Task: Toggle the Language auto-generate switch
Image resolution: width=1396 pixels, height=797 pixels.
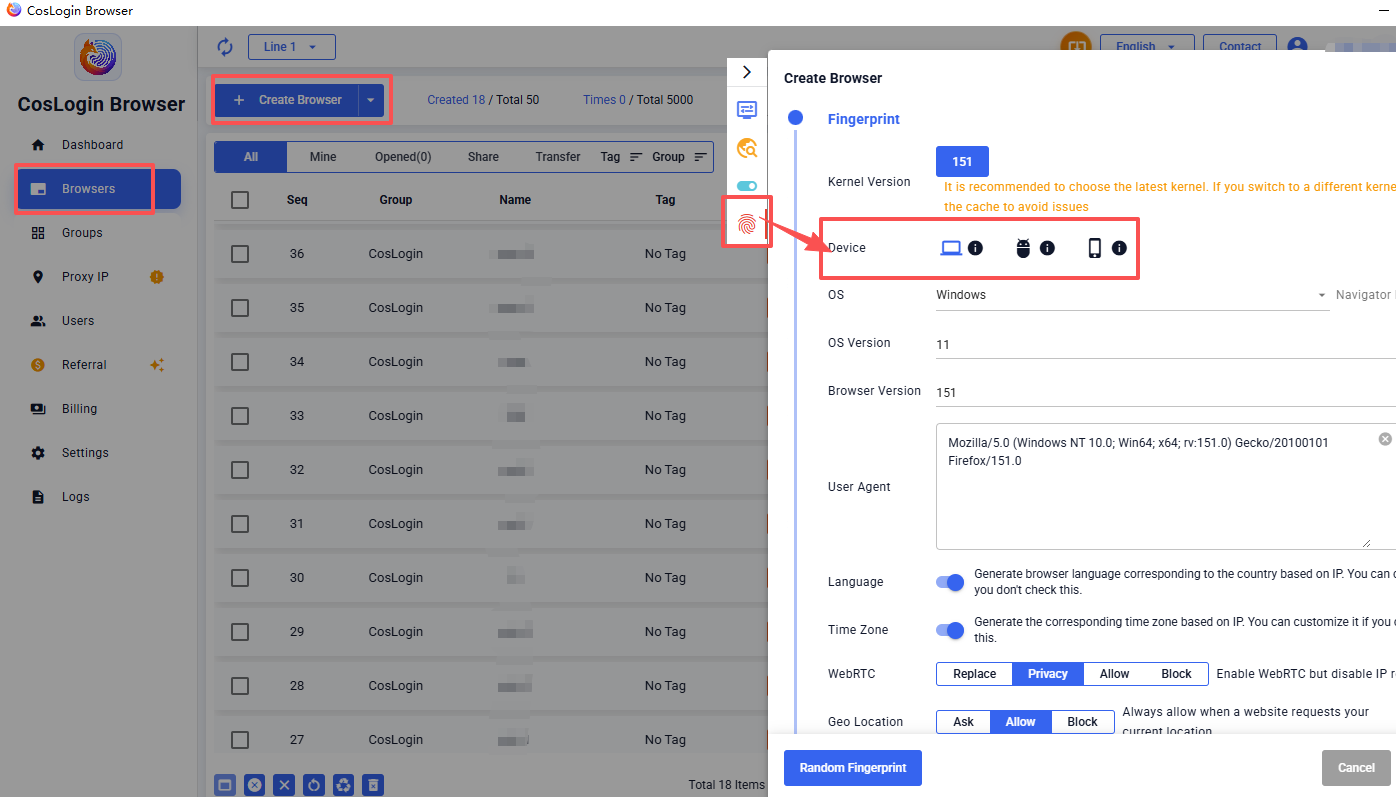Action: point(950,582)
